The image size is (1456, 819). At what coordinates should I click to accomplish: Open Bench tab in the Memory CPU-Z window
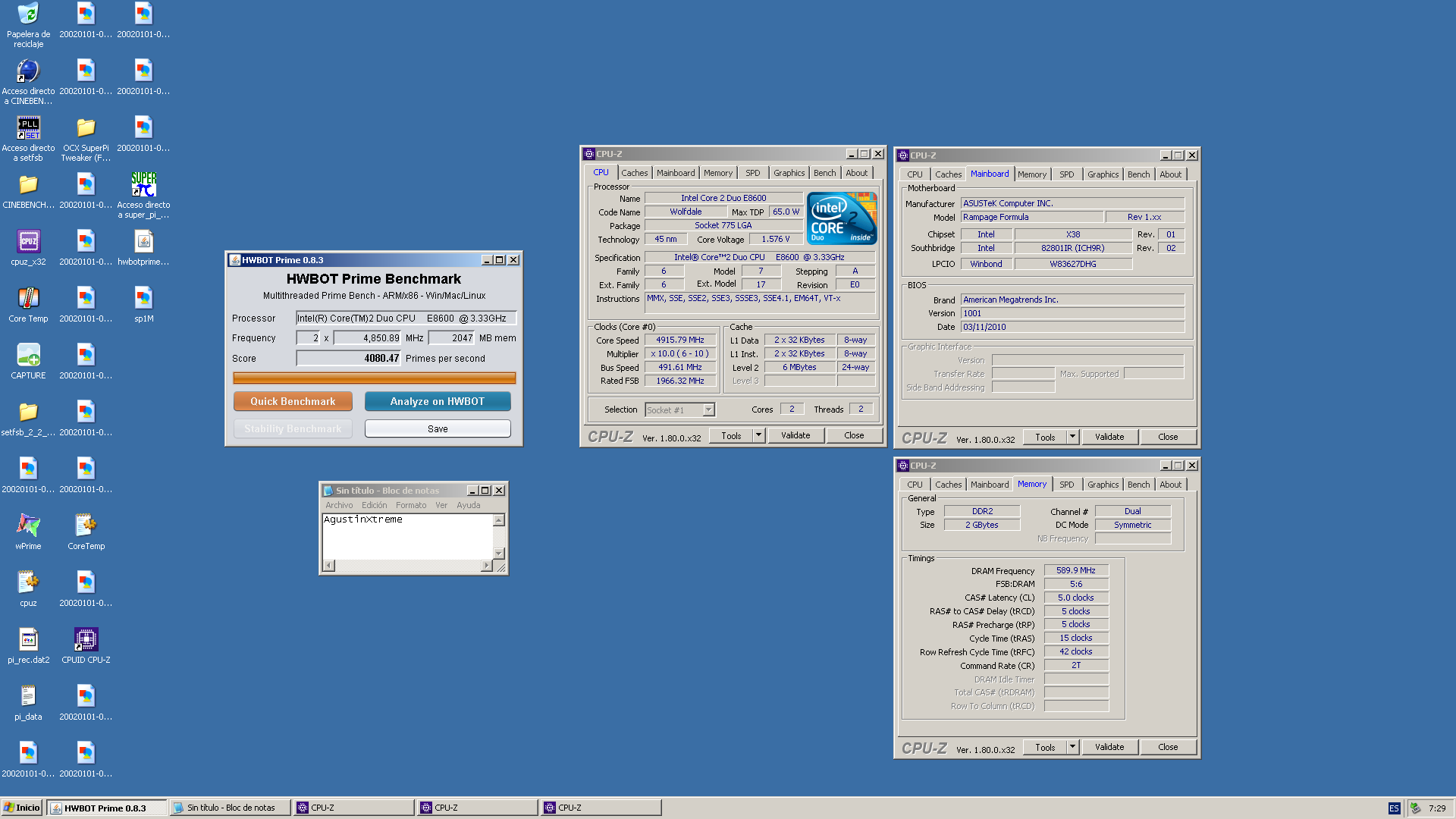click(1138, 485)
